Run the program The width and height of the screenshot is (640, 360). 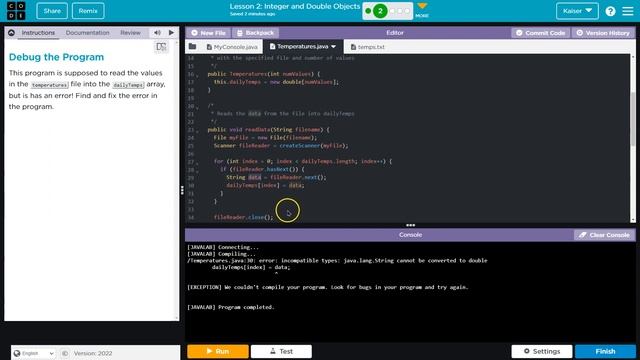(x=218, y=351)
